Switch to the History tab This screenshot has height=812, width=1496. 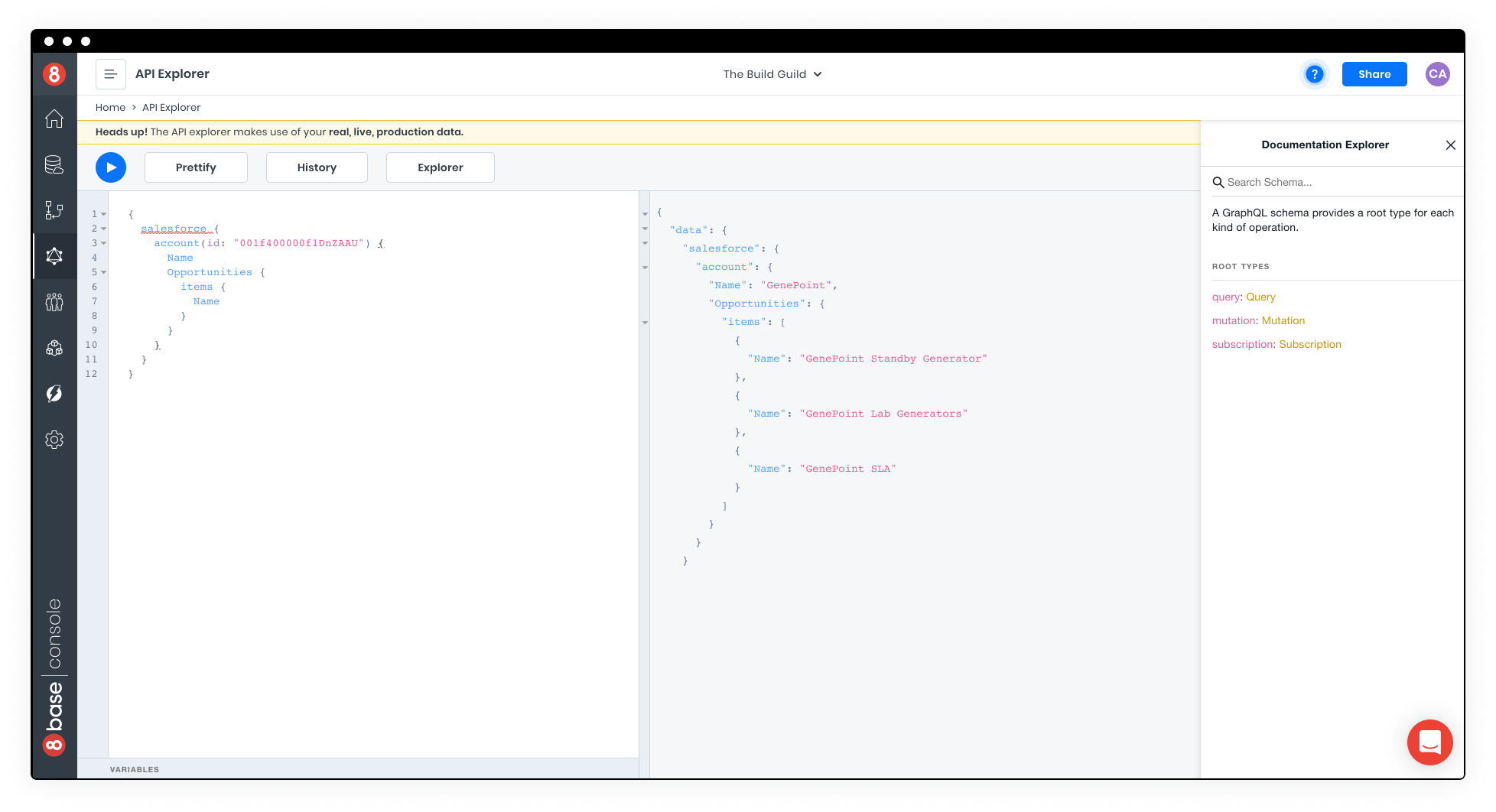pyautogui.click(x=317, y=167)
